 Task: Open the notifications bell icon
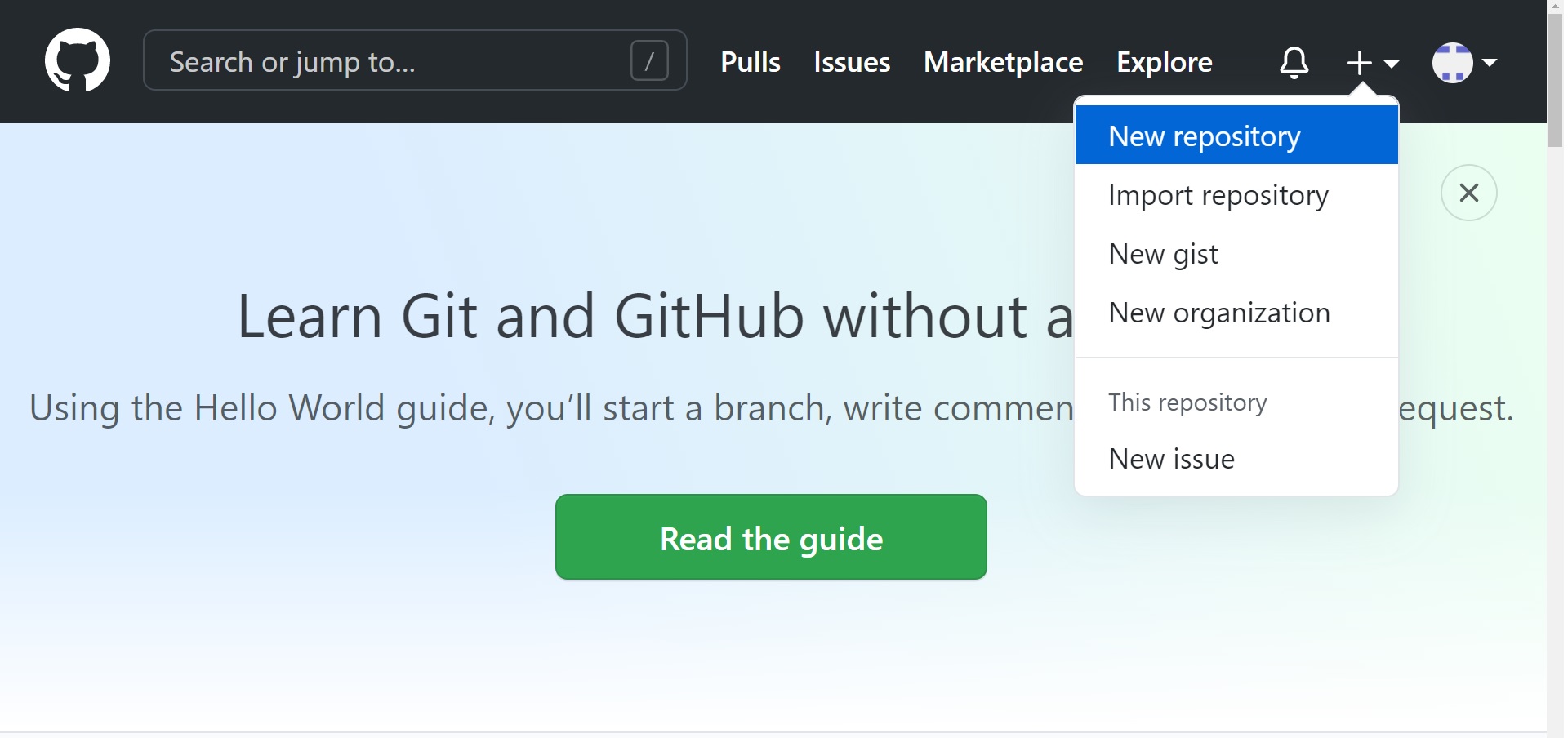1293,62
